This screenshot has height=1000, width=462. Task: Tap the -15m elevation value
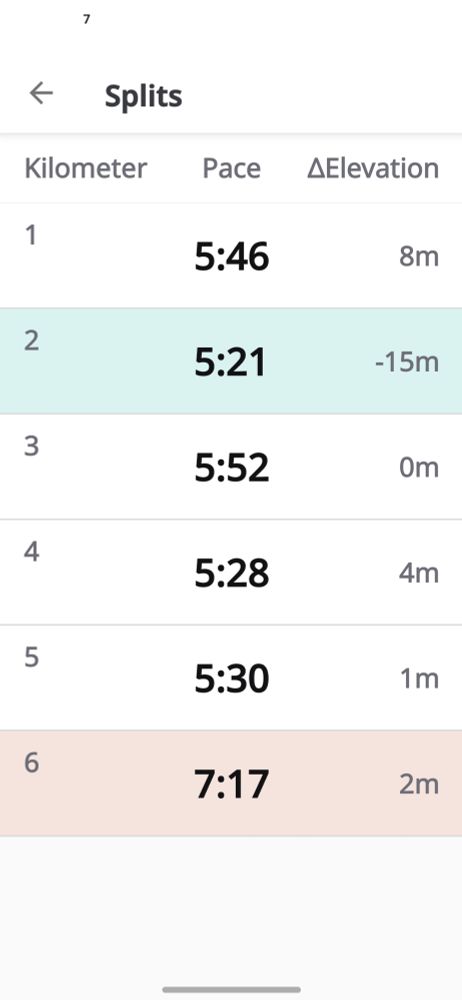(x=407, y=362)
